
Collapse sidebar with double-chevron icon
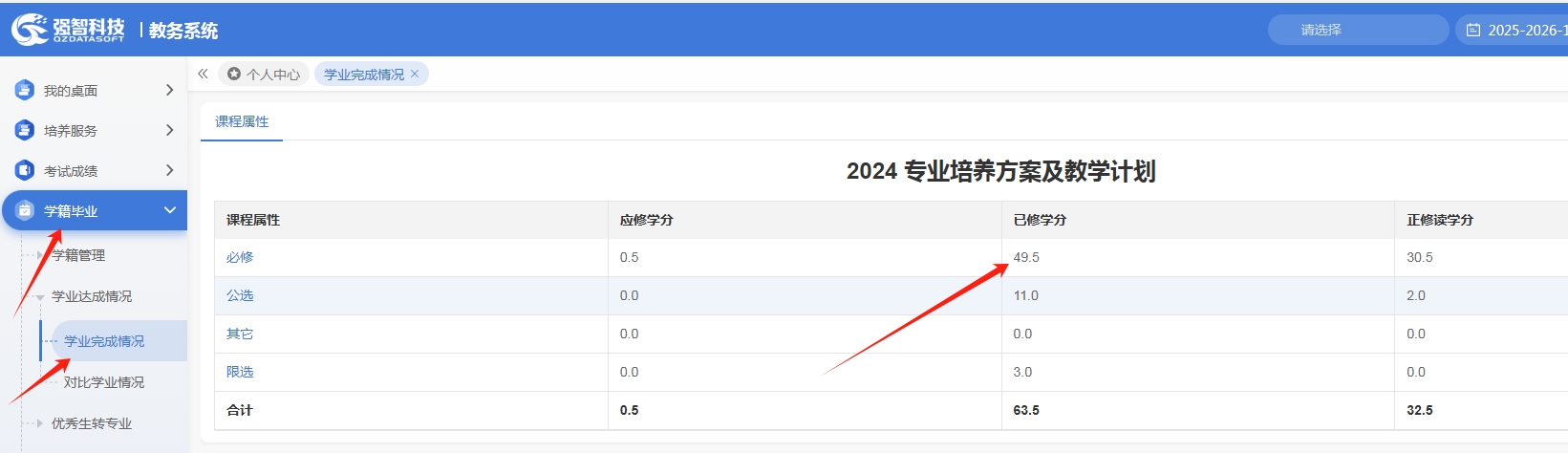coord(203,74)
